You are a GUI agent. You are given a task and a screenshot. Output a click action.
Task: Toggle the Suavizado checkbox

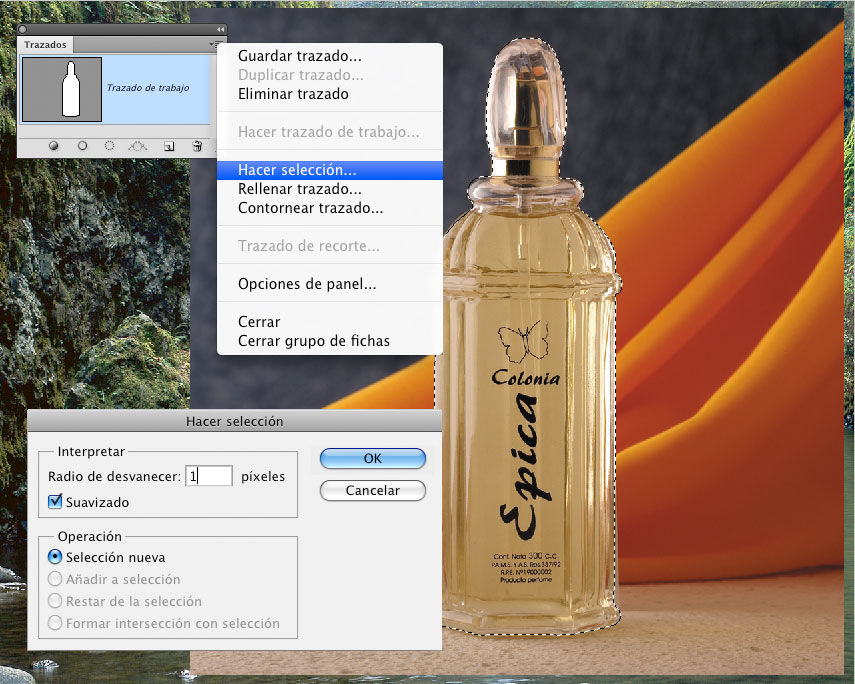(55, 501)
